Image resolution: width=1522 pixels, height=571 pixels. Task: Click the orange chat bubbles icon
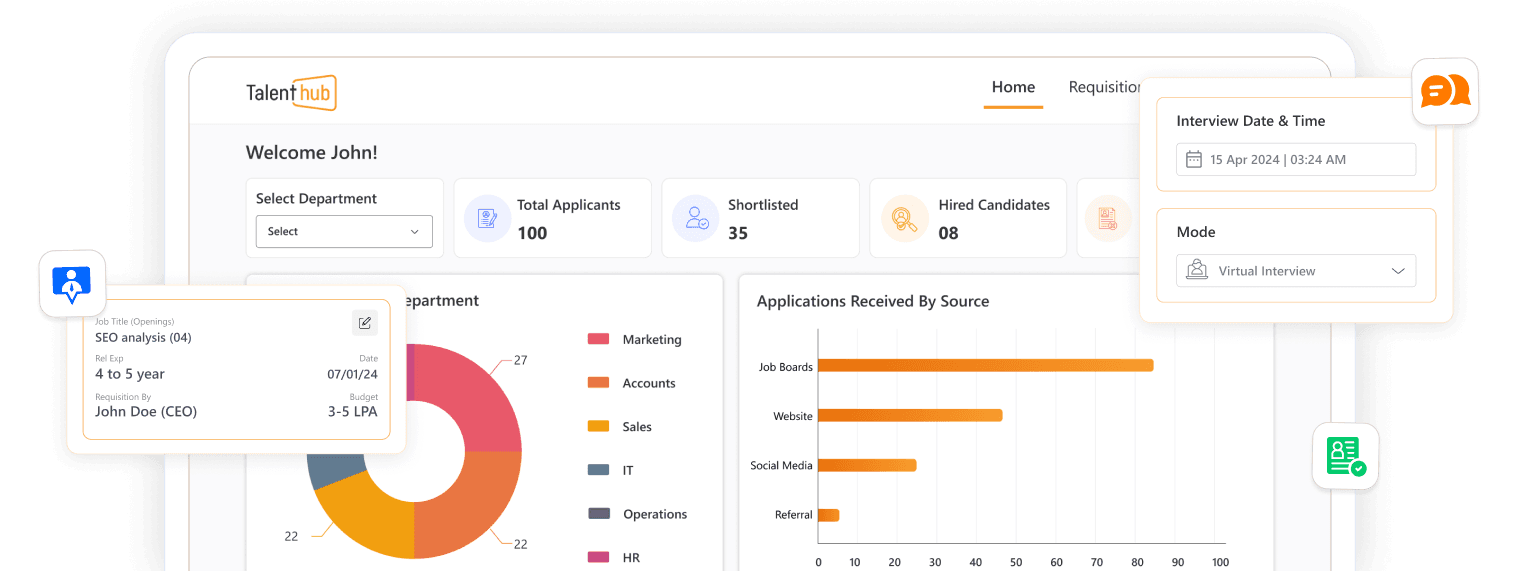[1445, 91]
